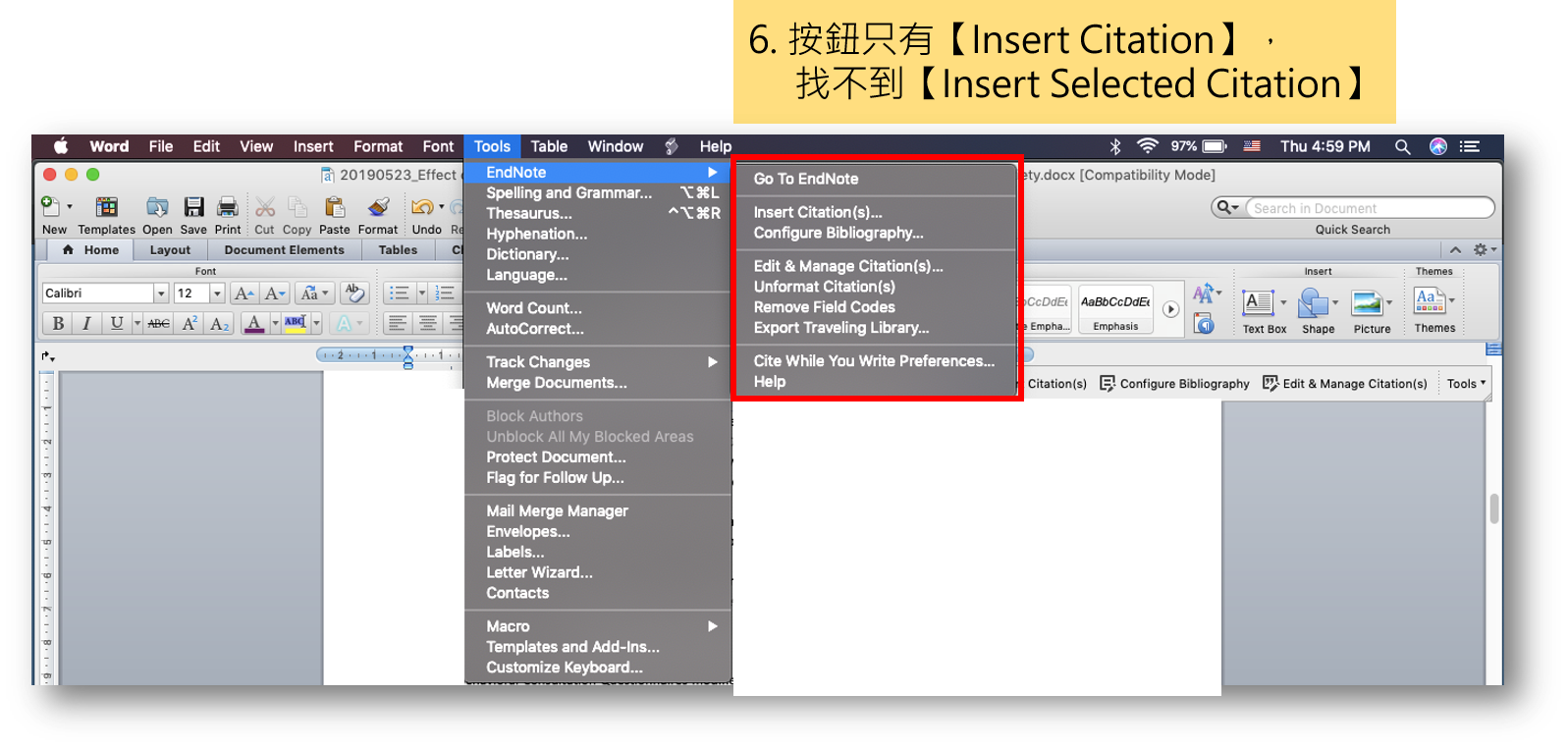Expand the underline style dropdown arrow
The image size is (1568, 749).
(137, 323)
